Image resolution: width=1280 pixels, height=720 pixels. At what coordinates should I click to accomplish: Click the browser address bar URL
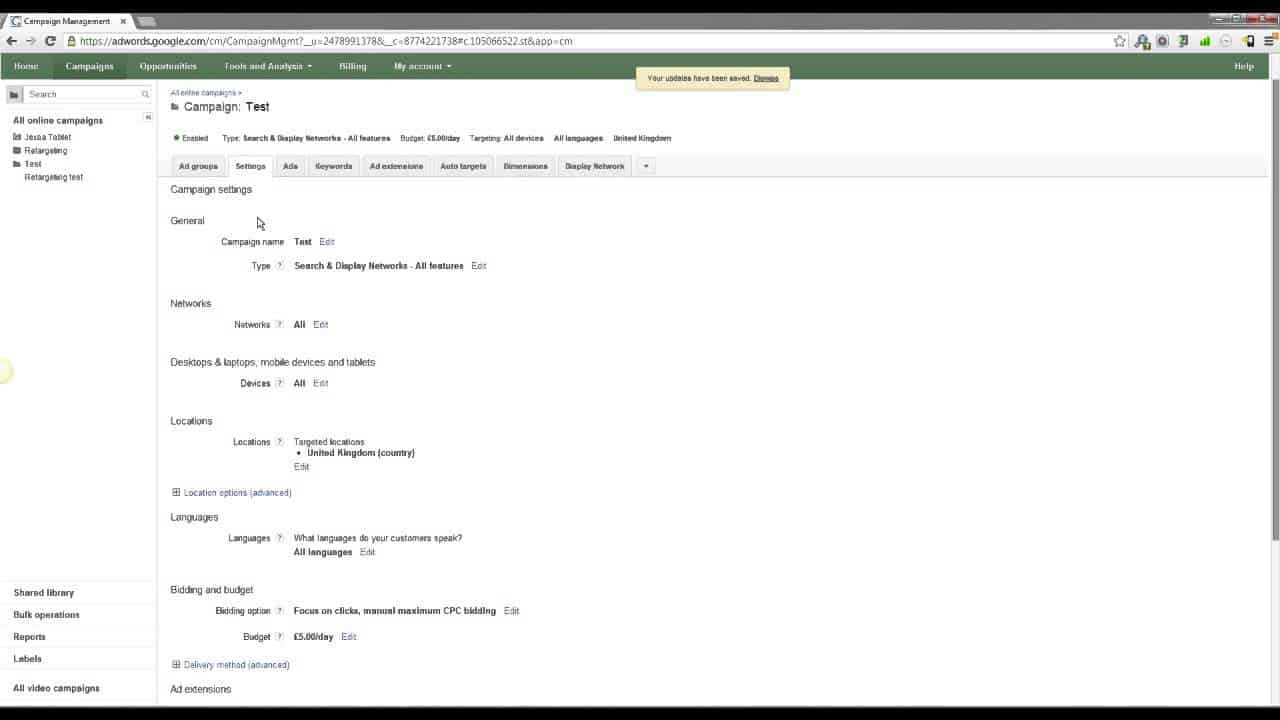326,41
